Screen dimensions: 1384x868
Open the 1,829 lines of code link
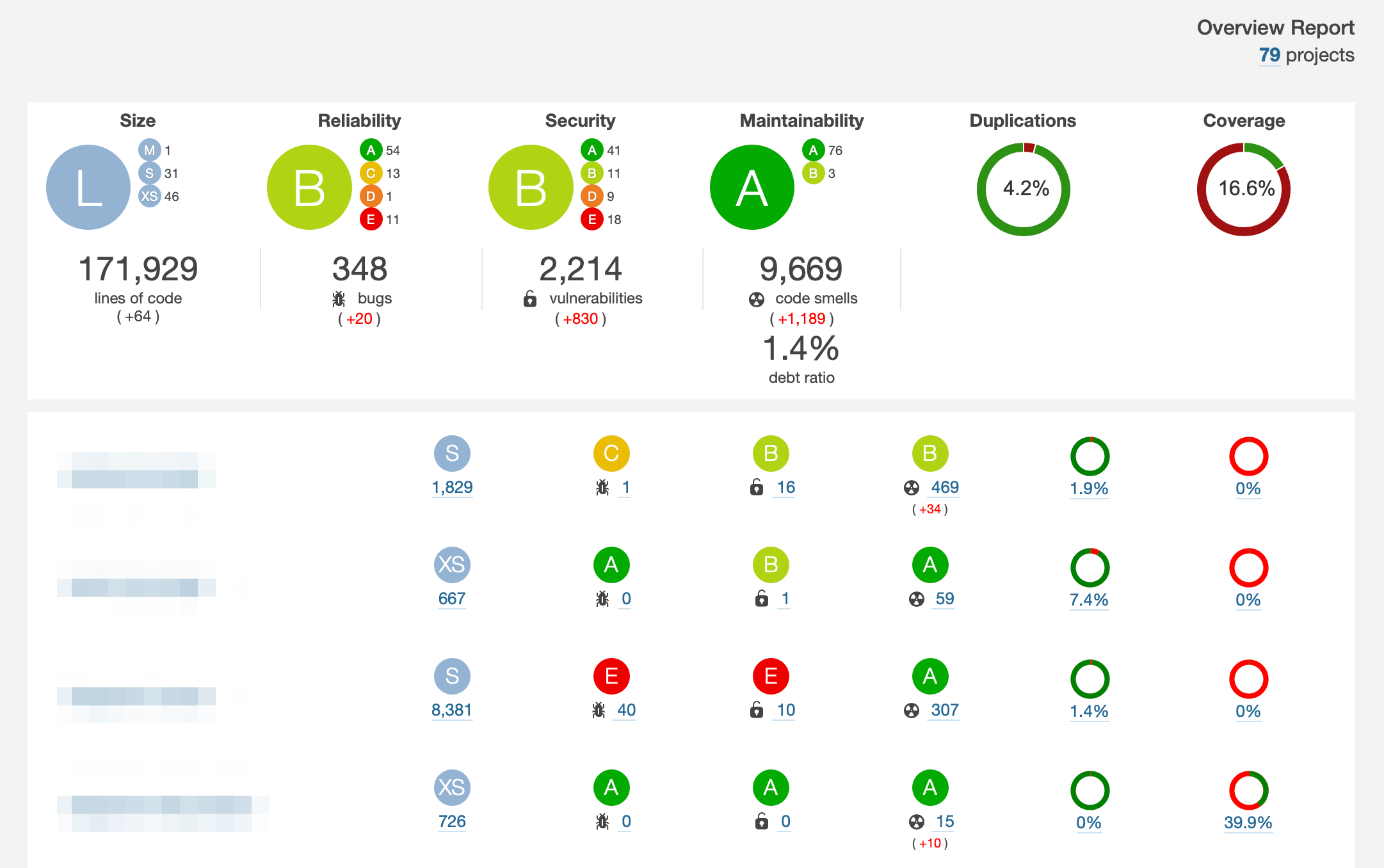tap(452, 487)
